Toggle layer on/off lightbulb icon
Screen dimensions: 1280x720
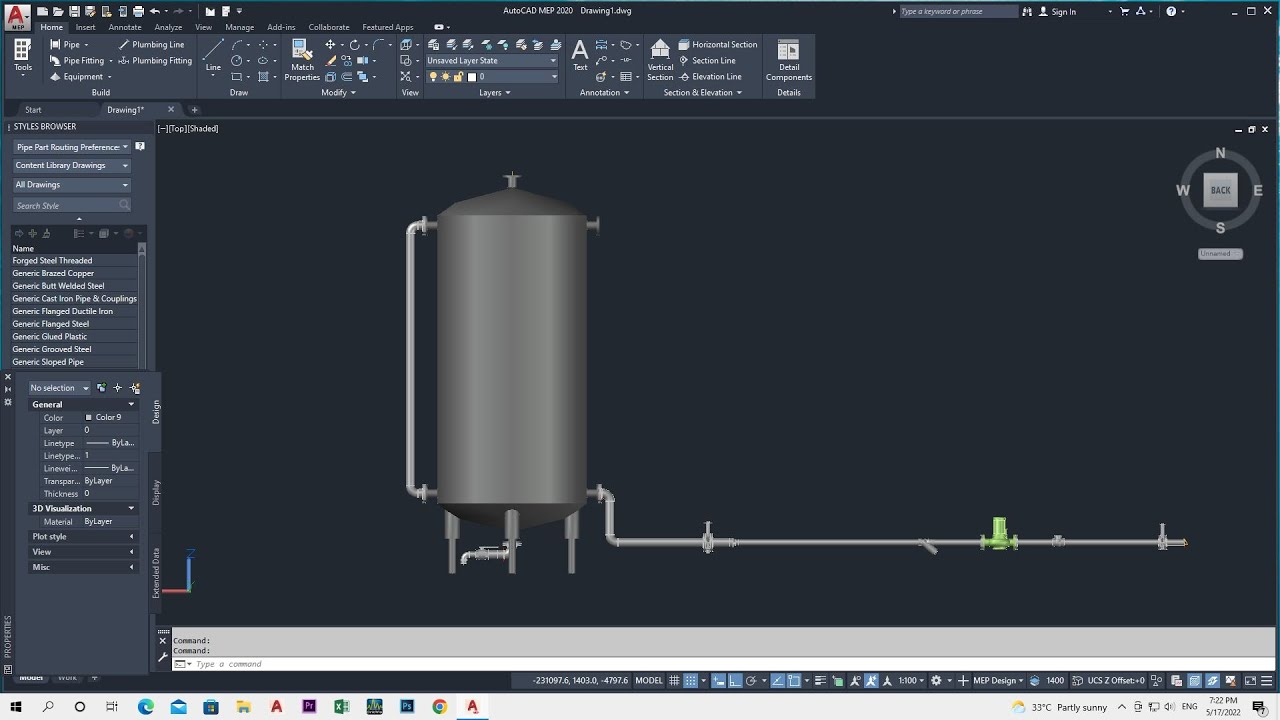click(433, 77)
